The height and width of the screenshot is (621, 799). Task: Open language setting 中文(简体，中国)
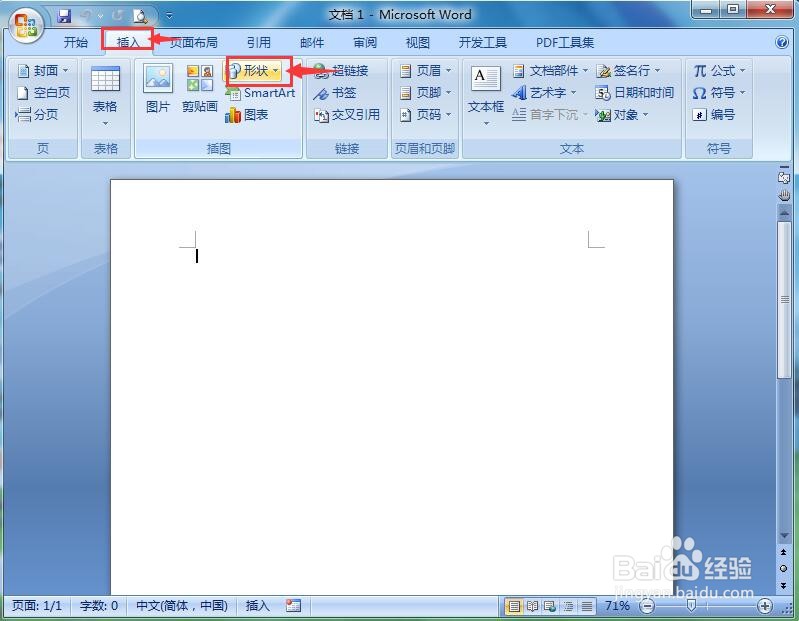(182, 606)
